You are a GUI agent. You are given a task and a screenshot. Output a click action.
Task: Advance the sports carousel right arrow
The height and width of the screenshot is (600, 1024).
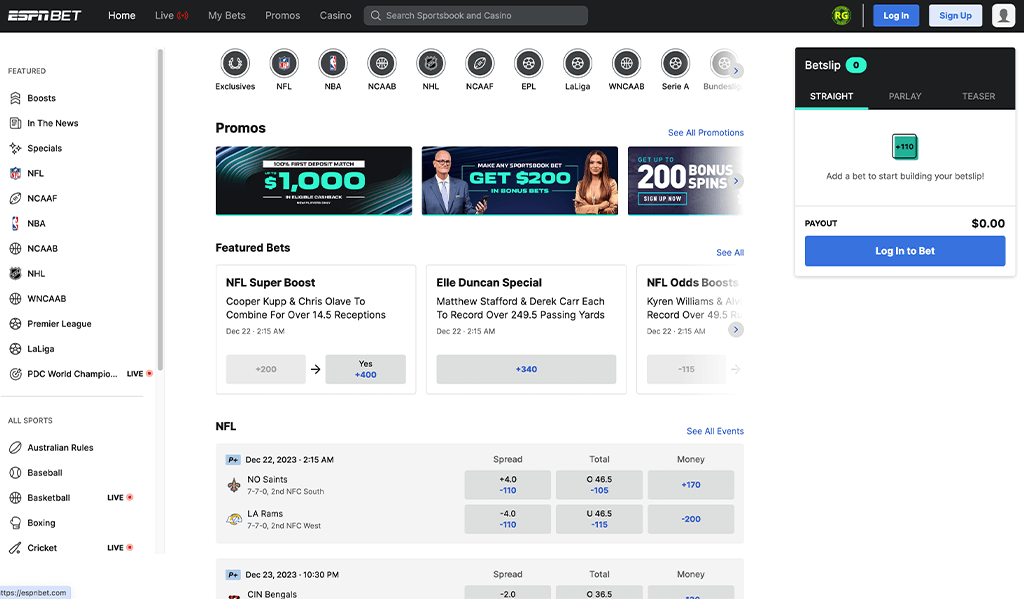(736, 71)
